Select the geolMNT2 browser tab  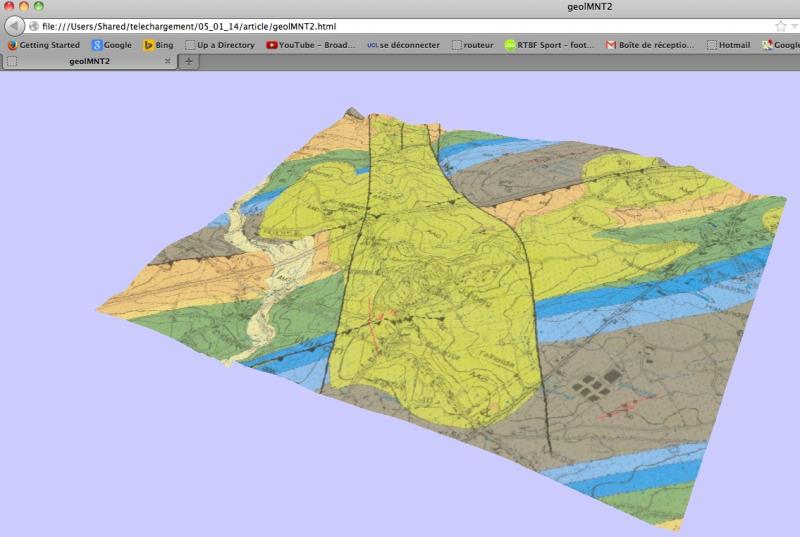click(x=90, y=61)
